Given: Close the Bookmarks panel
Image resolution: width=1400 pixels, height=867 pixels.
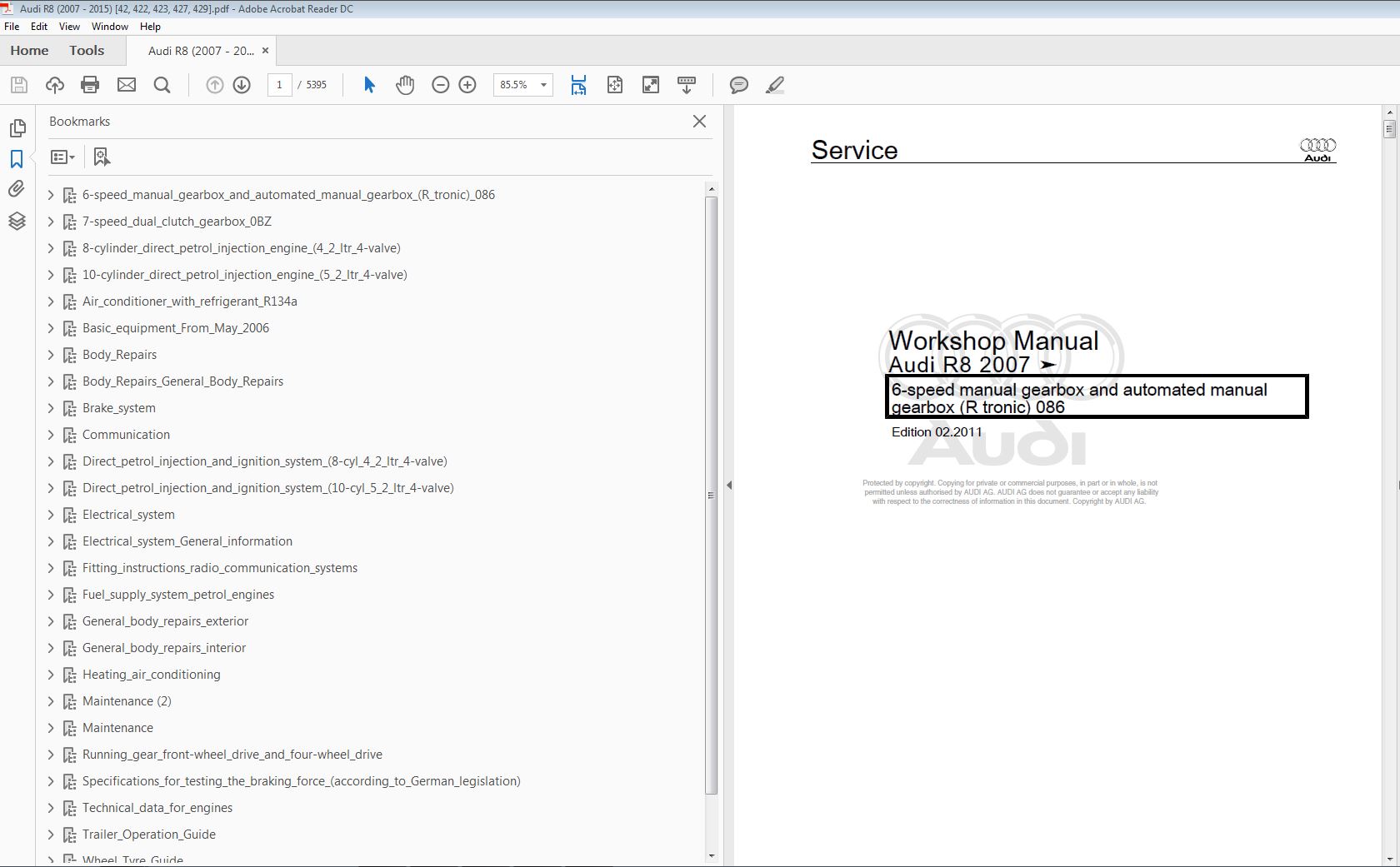Looking at the screenshot, I should point(699,122).
